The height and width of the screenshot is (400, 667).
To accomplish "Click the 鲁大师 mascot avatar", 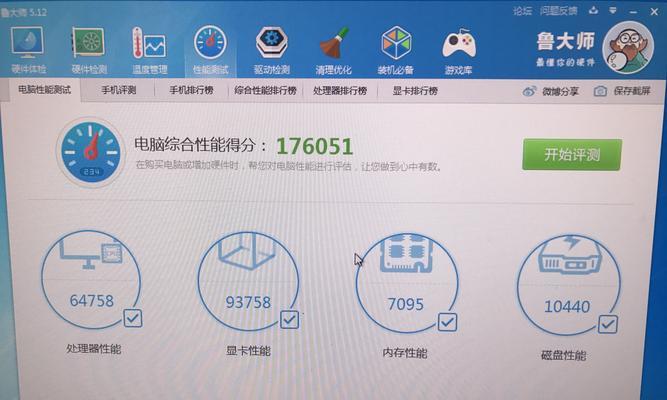I will (x=627, y=47).
